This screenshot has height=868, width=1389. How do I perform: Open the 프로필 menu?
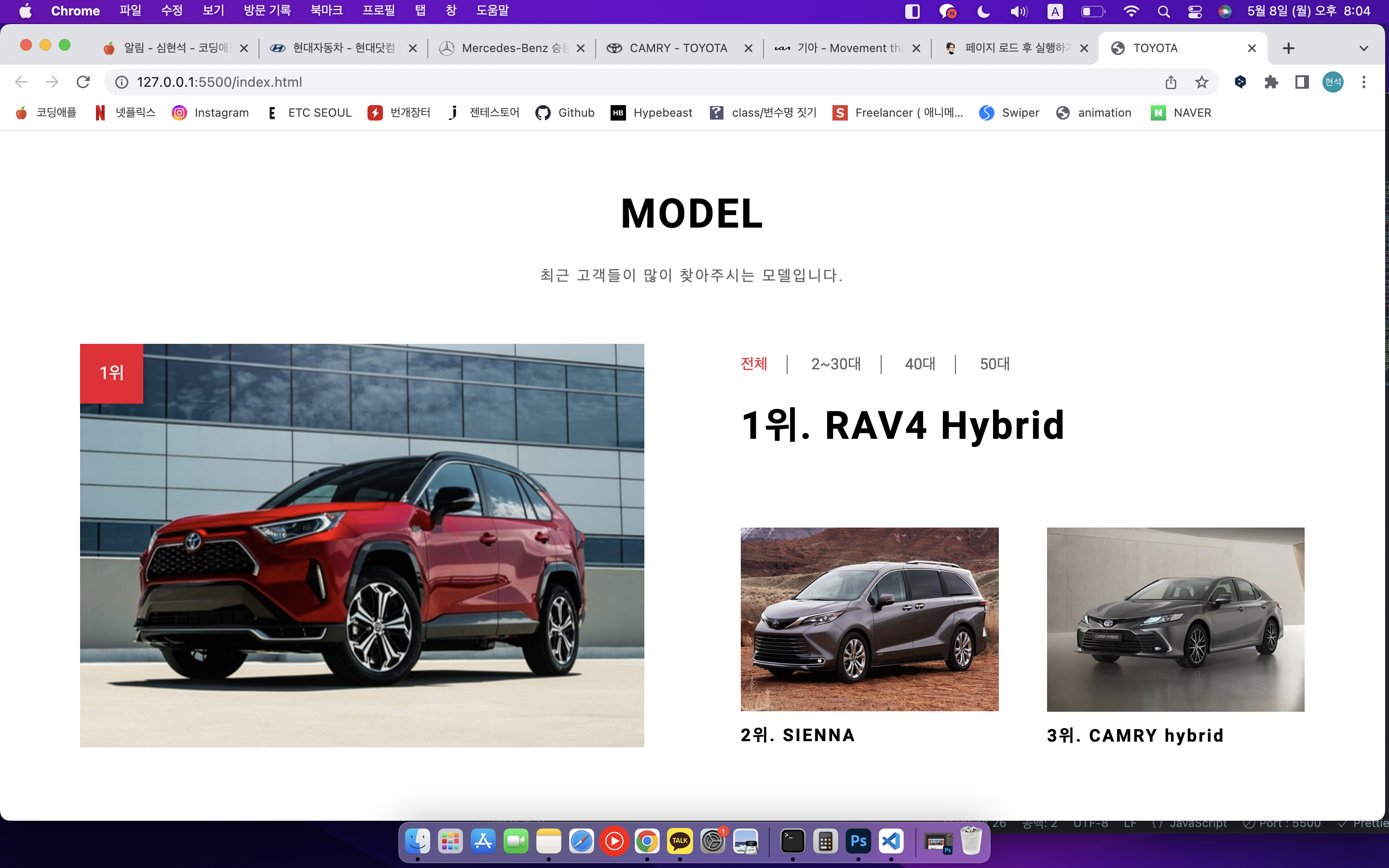point(379,11)
